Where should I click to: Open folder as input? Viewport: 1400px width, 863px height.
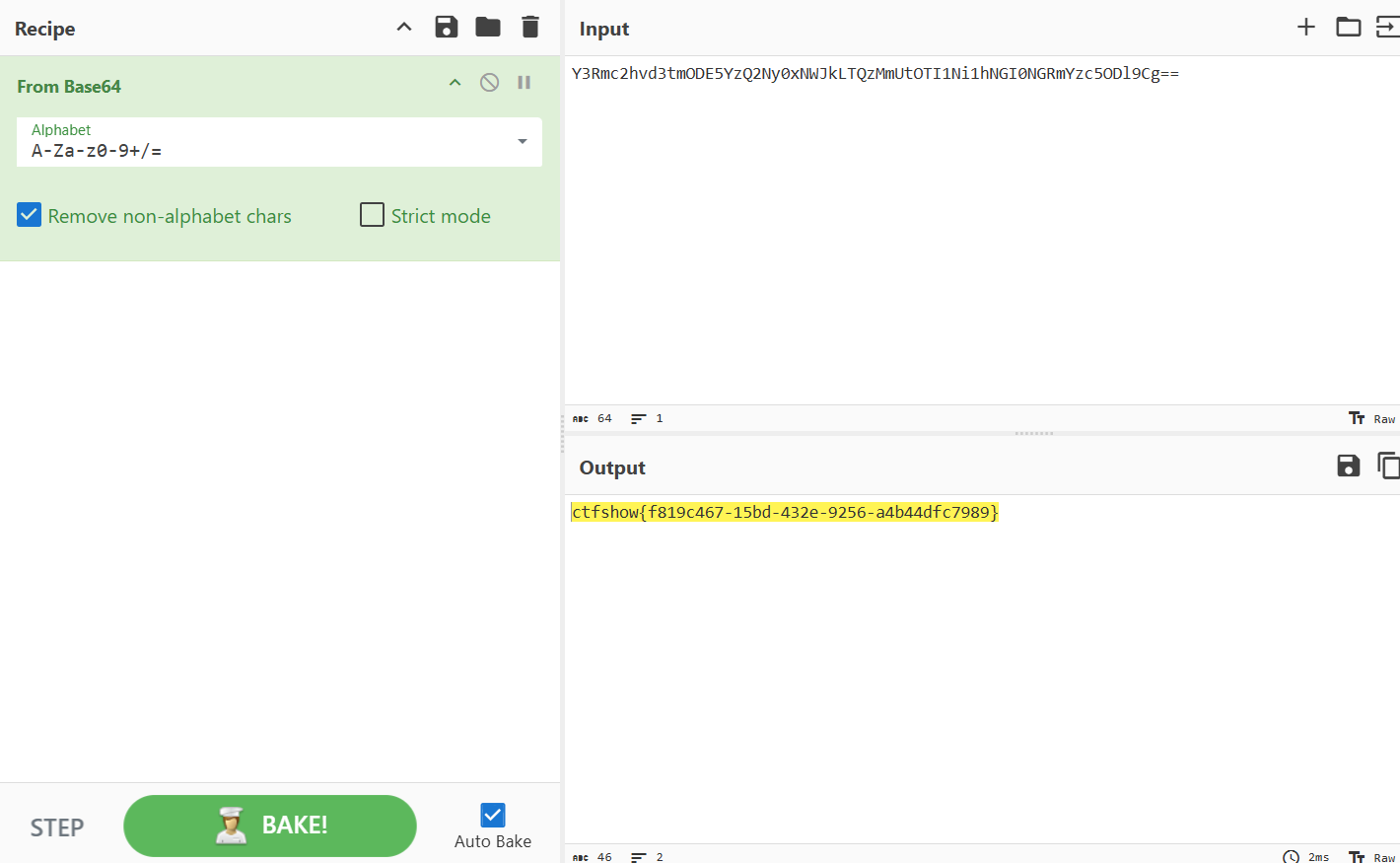click(x=1348, y=28)
